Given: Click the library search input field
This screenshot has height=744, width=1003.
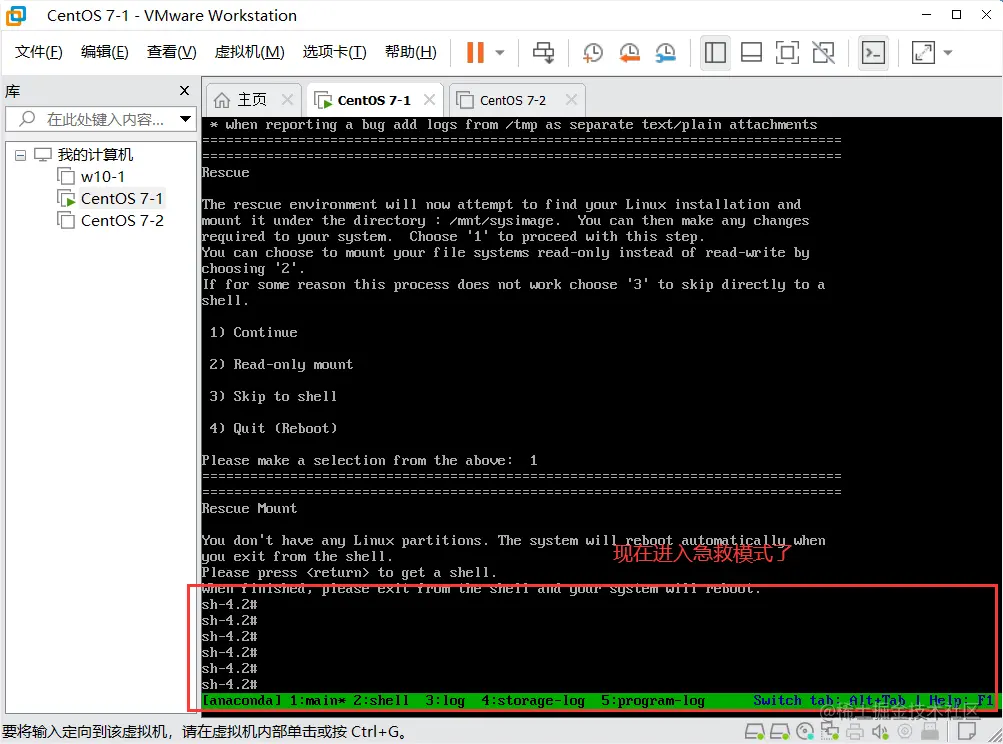Looking at the screenshot, I should point(100,119).
